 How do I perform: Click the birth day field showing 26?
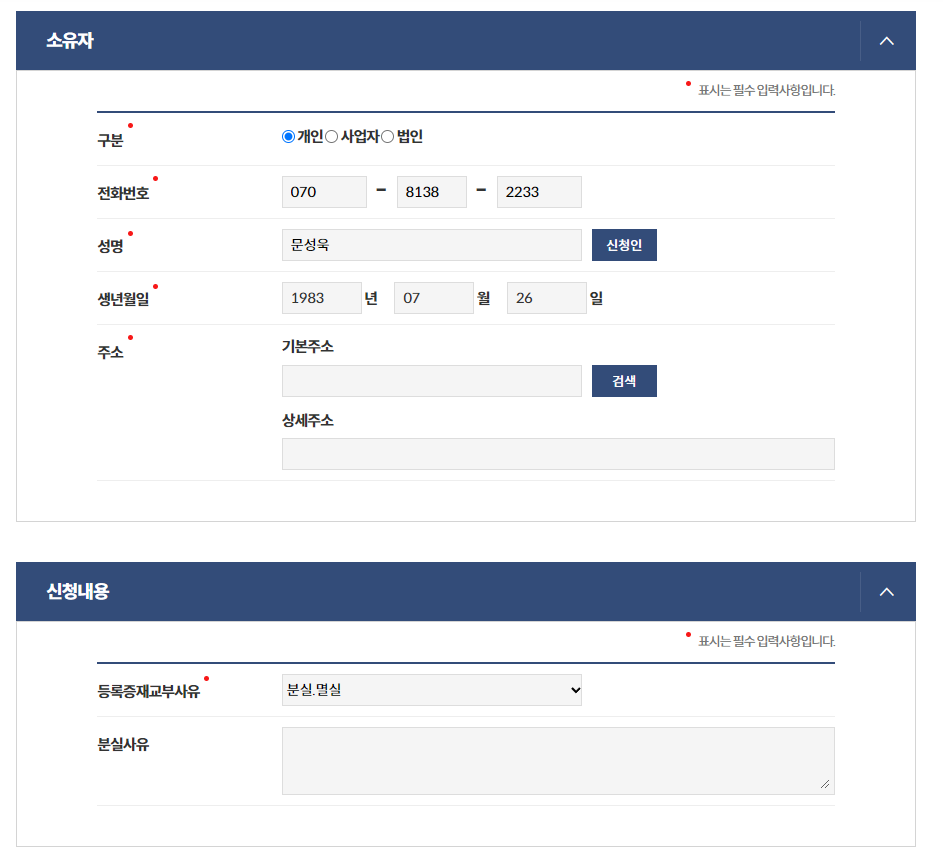tap(546, 297)
